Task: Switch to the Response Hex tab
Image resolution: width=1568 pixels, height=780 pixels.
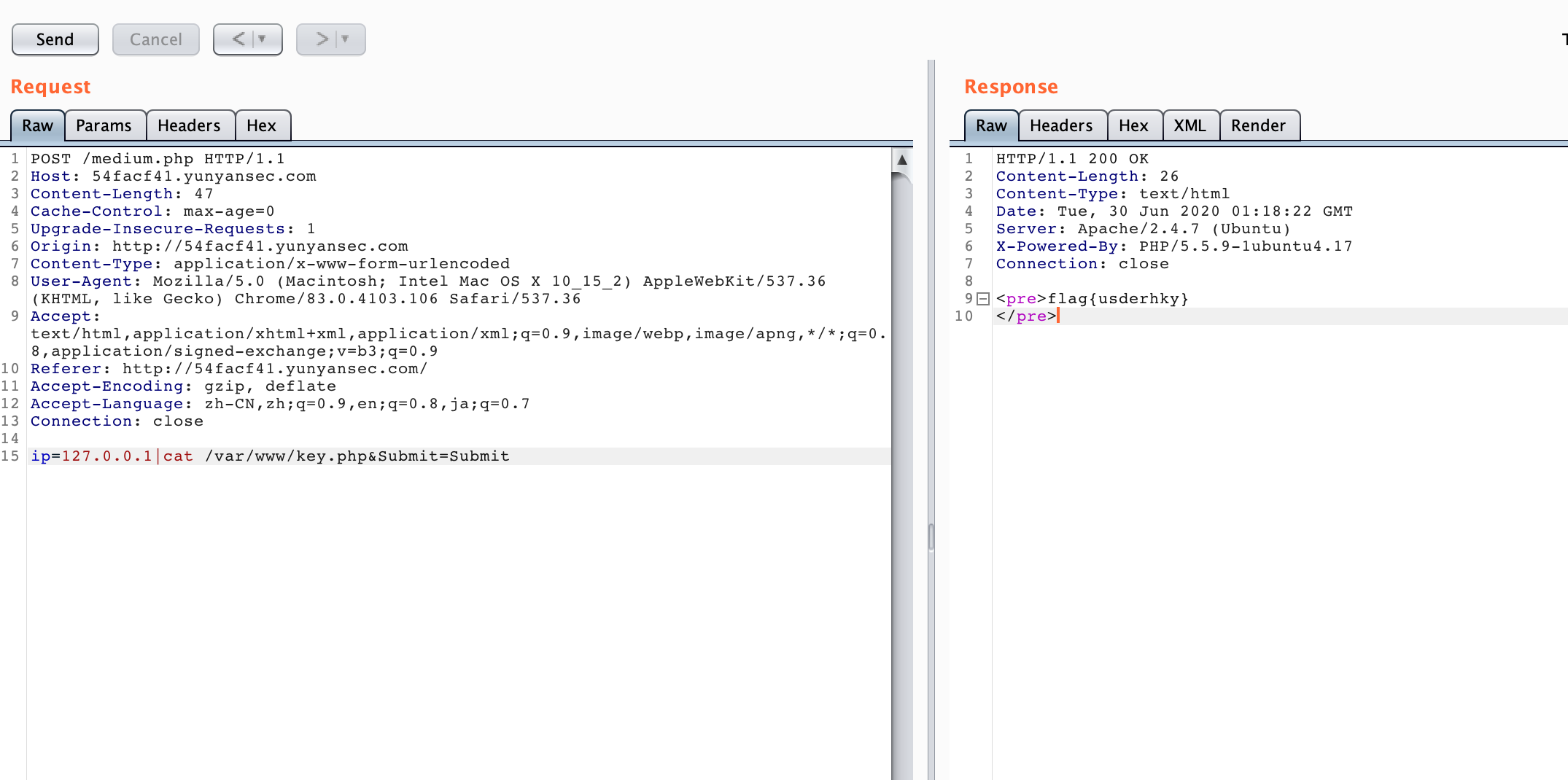Action: coord(1134,125)
